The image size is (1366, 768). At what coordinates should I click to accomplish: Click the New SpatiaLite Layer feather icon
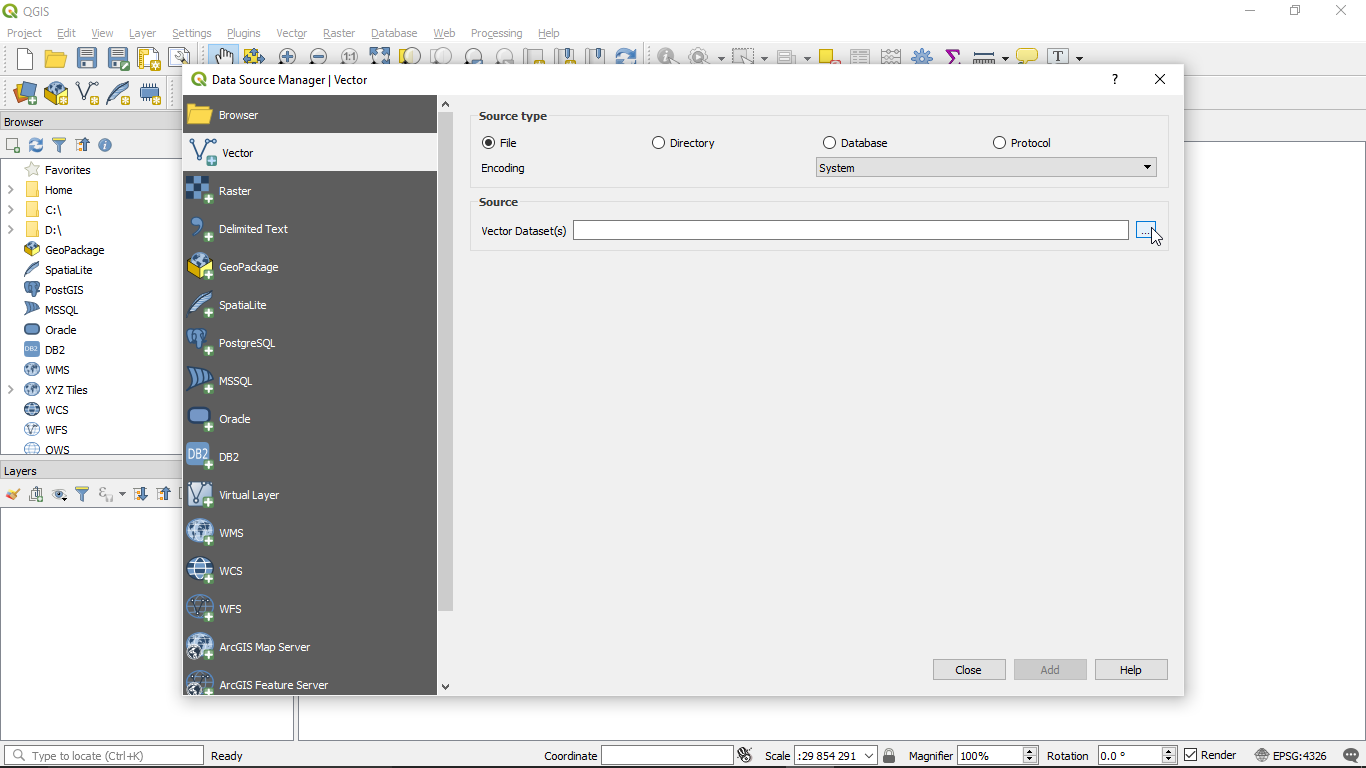tap(118, 93)
